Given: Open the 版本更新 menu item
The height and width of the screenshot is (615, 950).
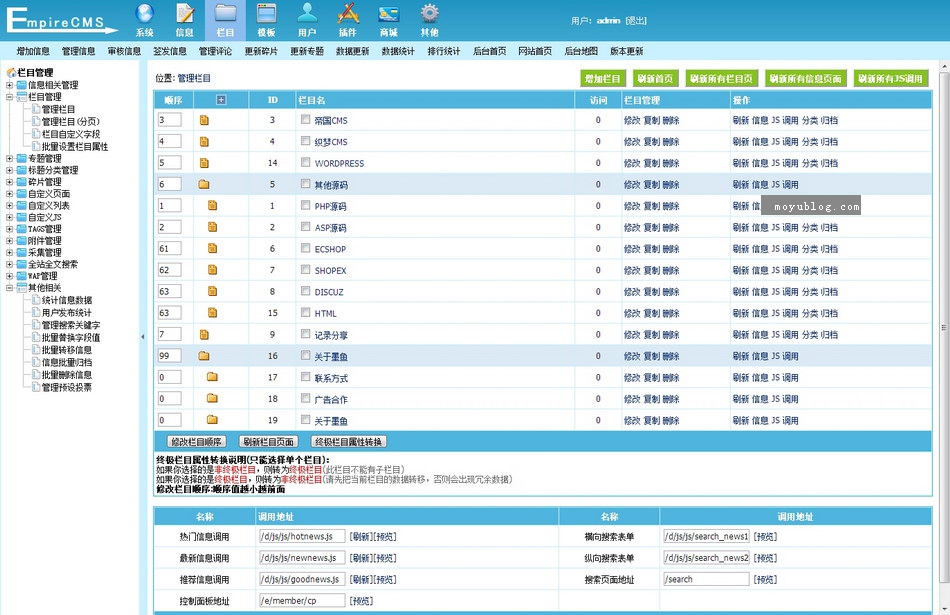Looking at the screenshot, I should (626, 51).
